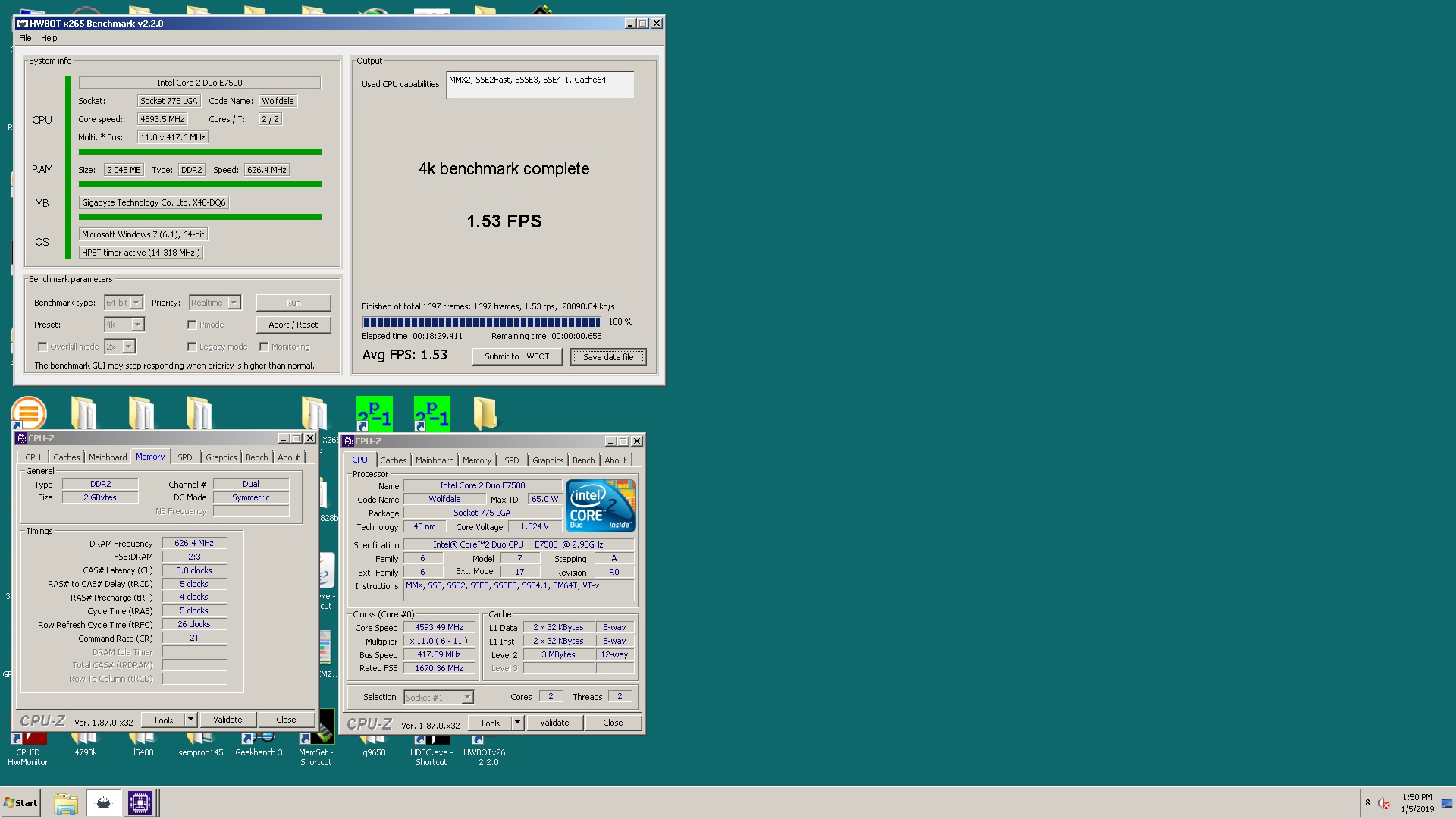1456x819 pixels.
Task: Open the File menu in HWBOT
Action: tap(25, 38)
